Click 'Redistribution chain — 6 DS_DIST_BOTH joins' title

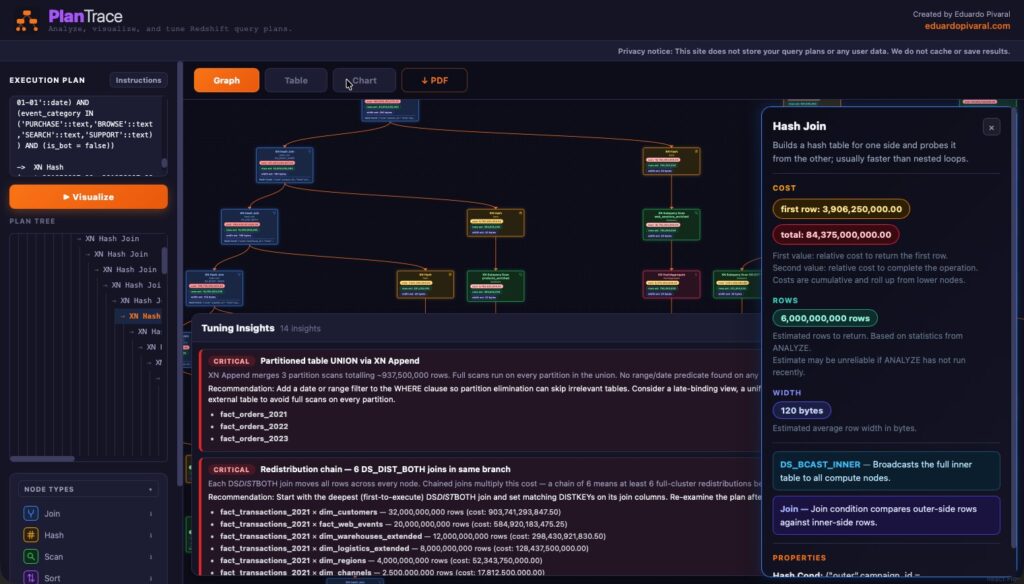coord(385,469)
